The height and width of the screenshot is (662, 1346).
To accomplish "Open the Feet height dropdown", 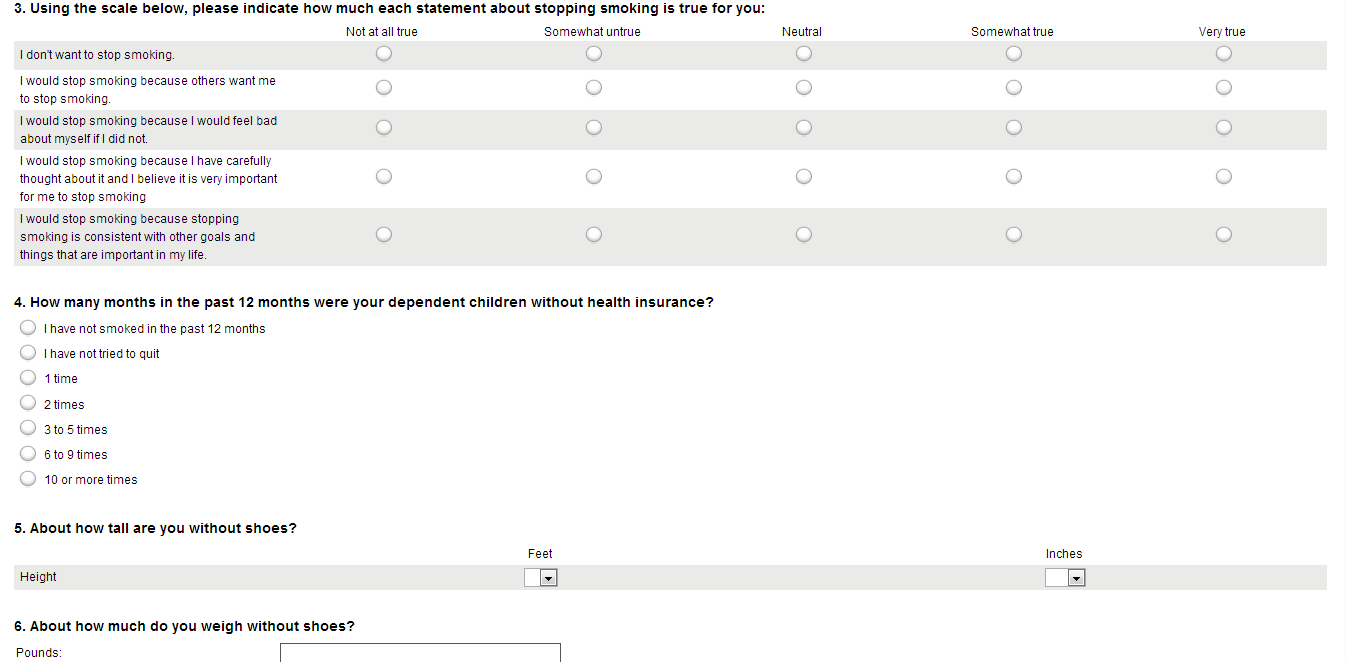I will [x=540, y=578].
